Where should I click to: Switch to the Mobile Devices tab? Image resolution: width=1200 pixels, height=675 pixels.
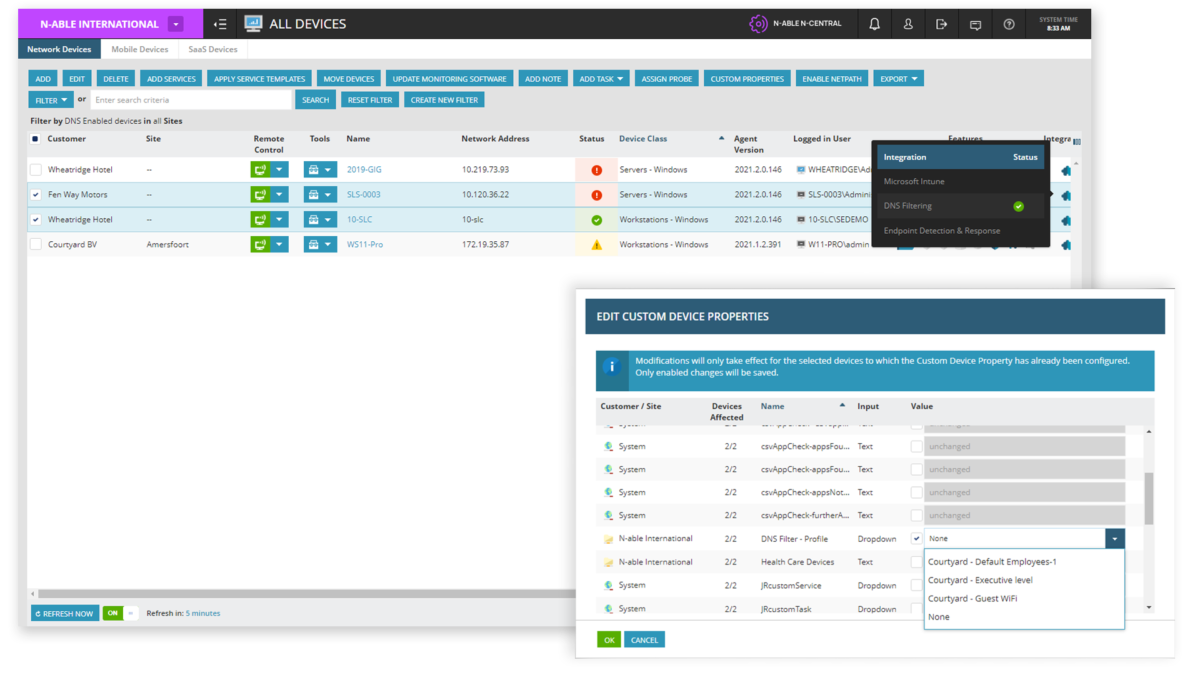(x=140, y=49)
